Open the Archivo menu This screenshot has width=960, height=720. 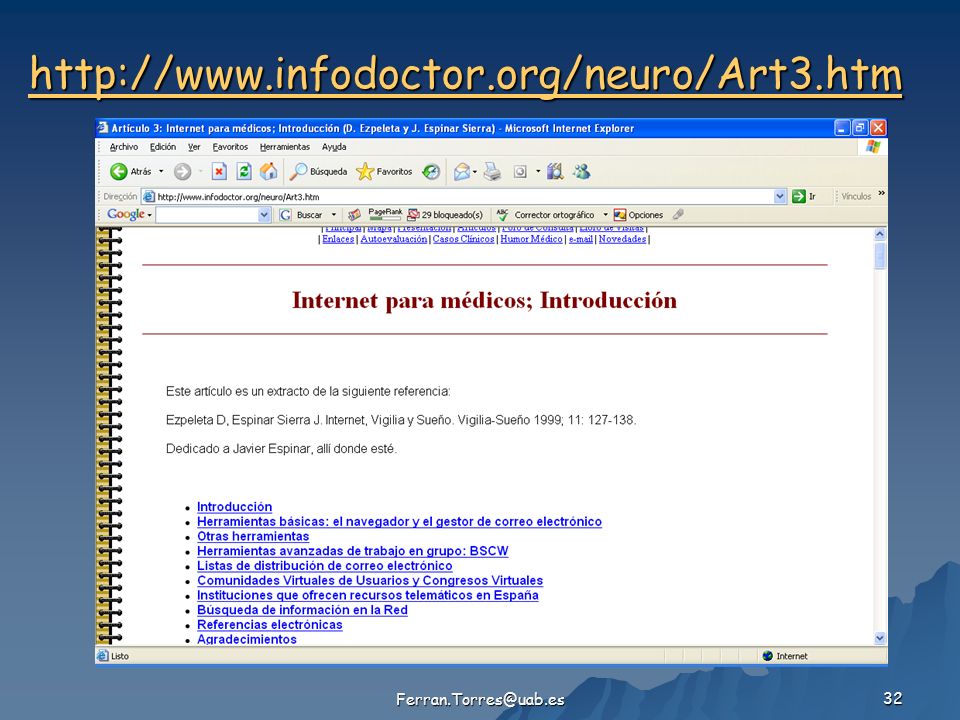[124, 147]
